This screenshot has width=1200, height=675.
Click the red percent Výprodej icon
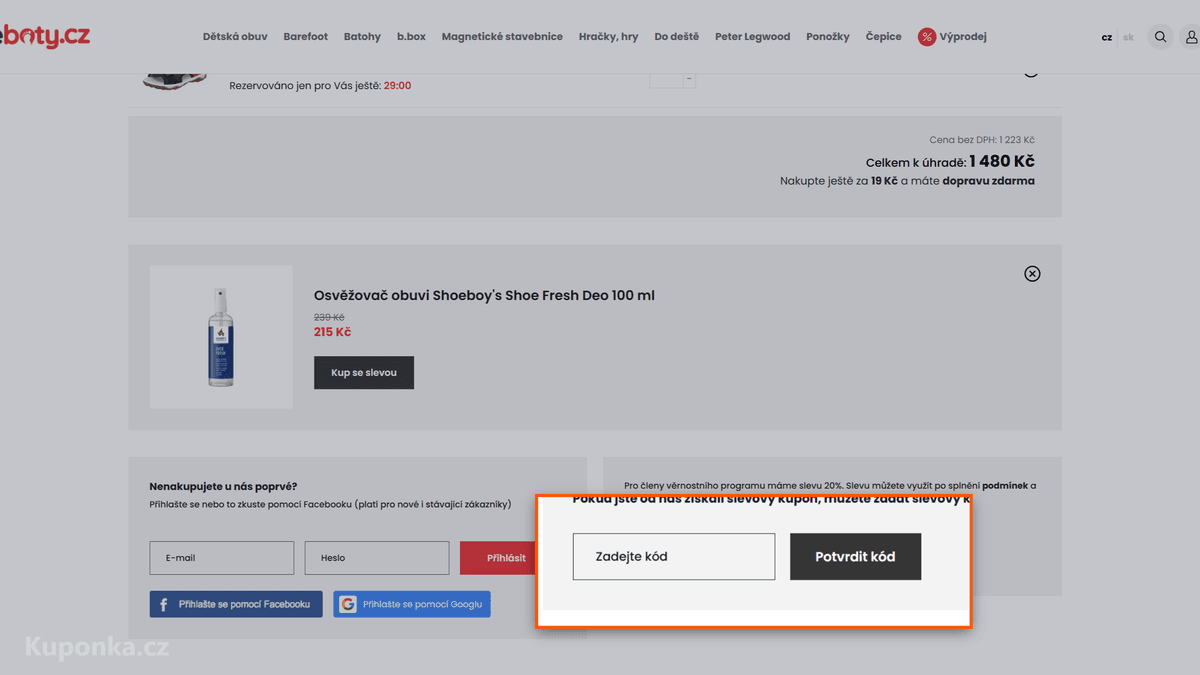click(x=927, y=37)
